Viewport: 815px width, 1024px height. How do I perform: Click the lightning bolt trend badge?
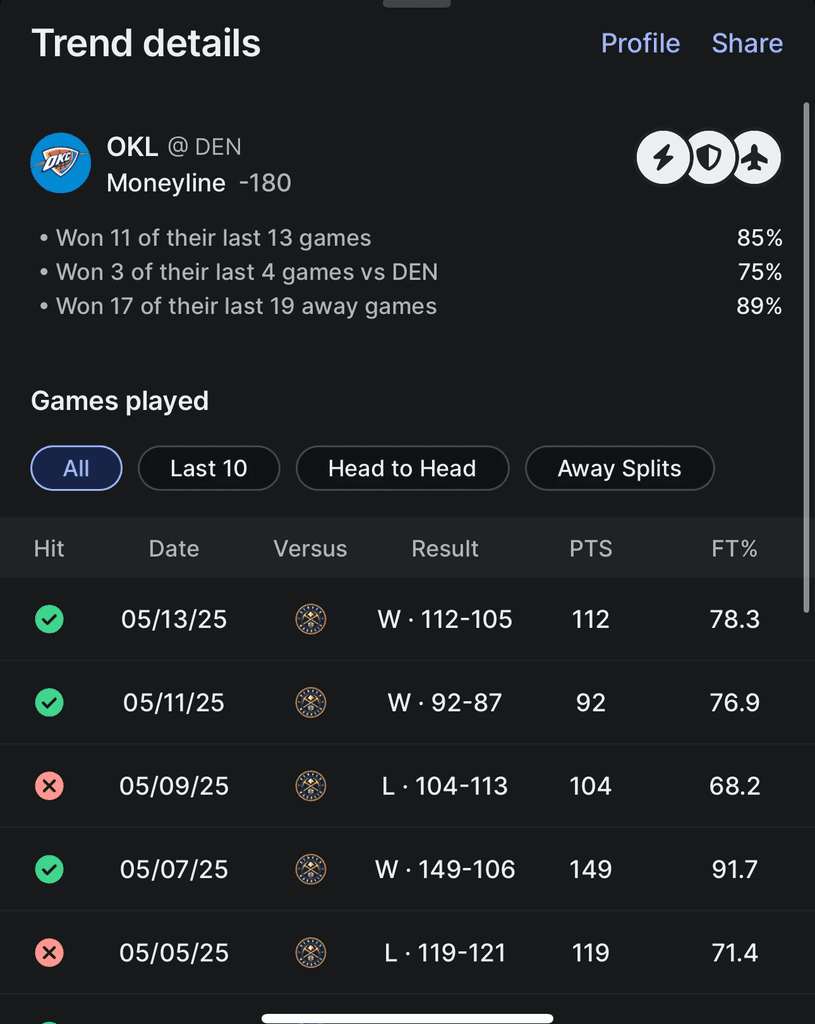coord(662,157)
